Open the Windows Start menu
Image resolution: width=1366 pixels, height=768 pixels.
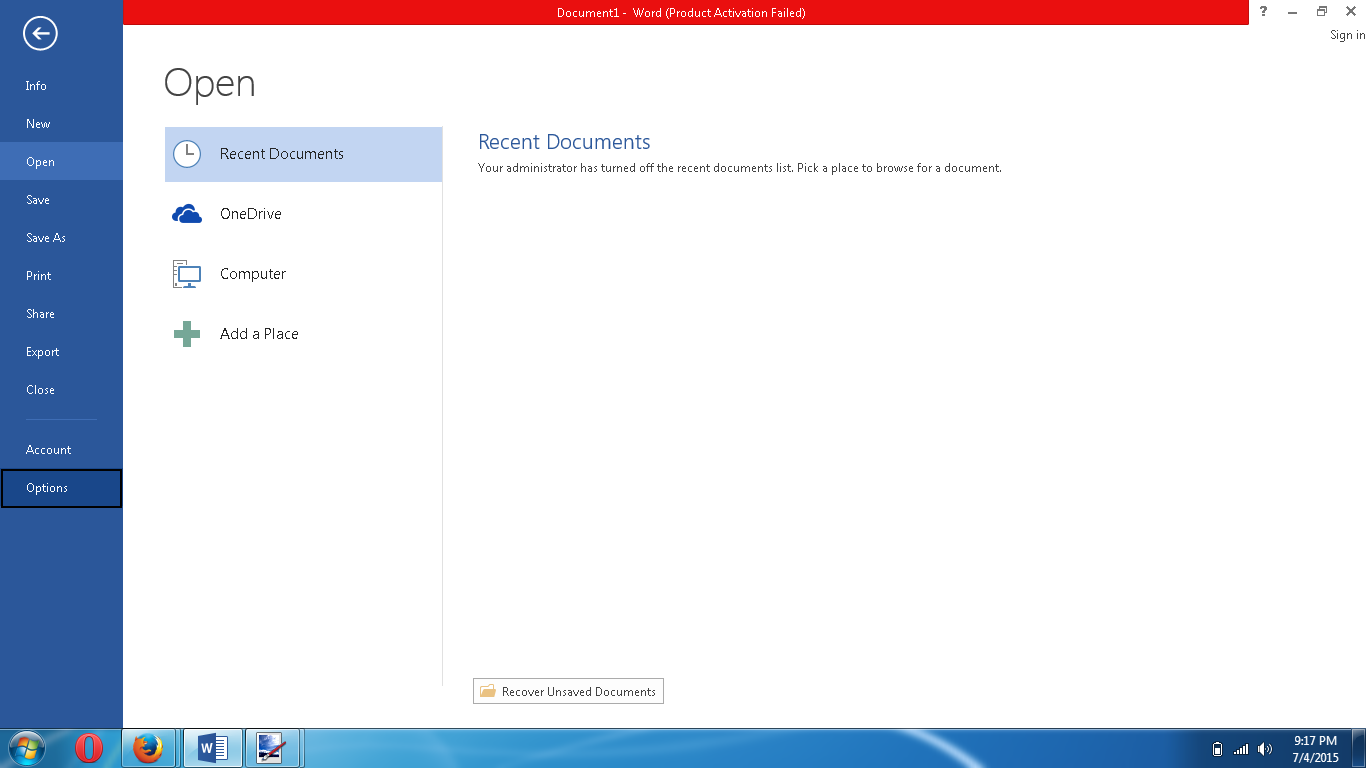pos(25,748)
